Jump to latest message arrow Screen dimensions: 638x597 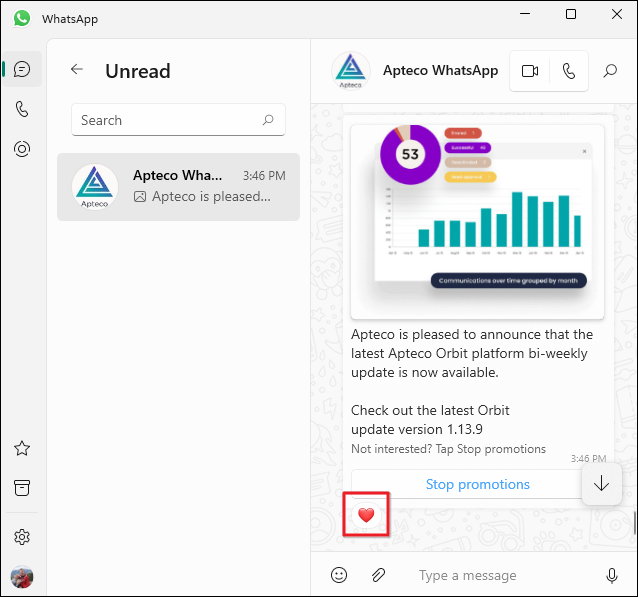(x=601, y=484)
